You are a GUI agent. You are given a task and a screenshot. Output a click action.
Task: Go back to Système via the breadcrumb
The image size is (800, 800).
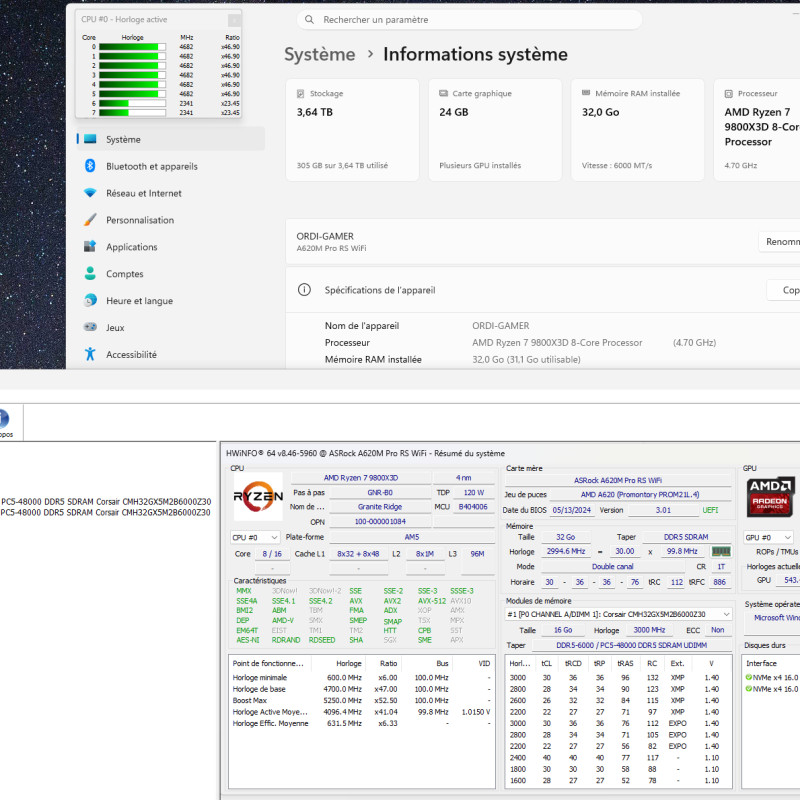(x=319, y=55)
